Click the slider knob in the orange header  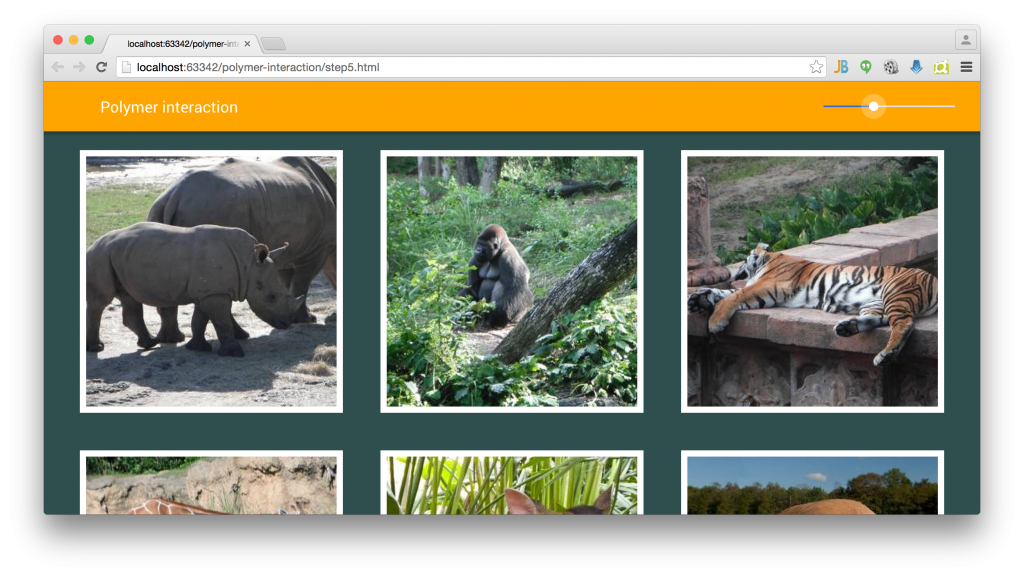click(x=873, y=106)
